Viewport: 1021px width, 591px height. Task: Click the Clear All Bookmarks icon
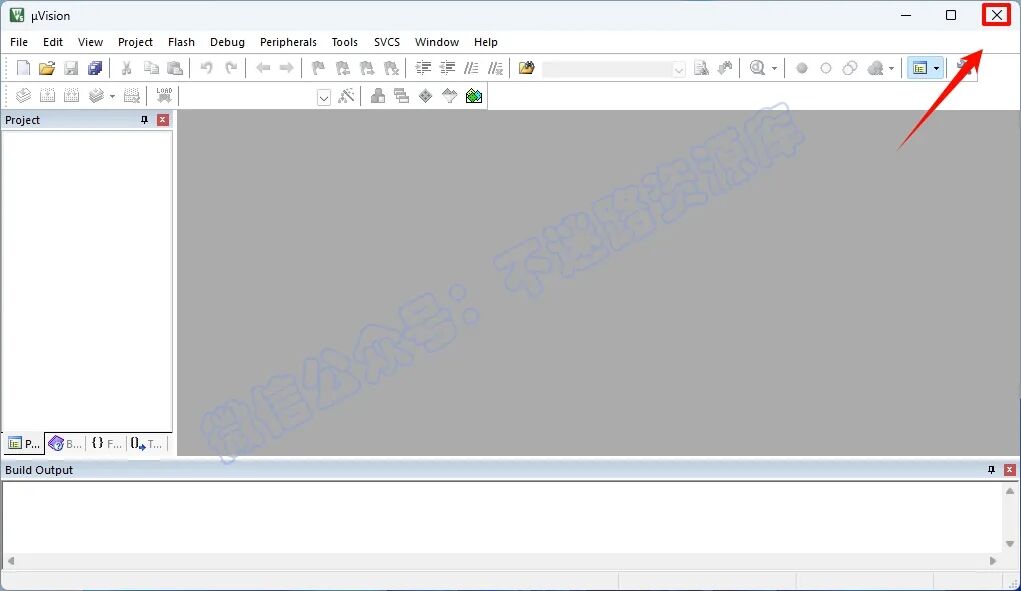pyautogui.click(x=391, y=68)
